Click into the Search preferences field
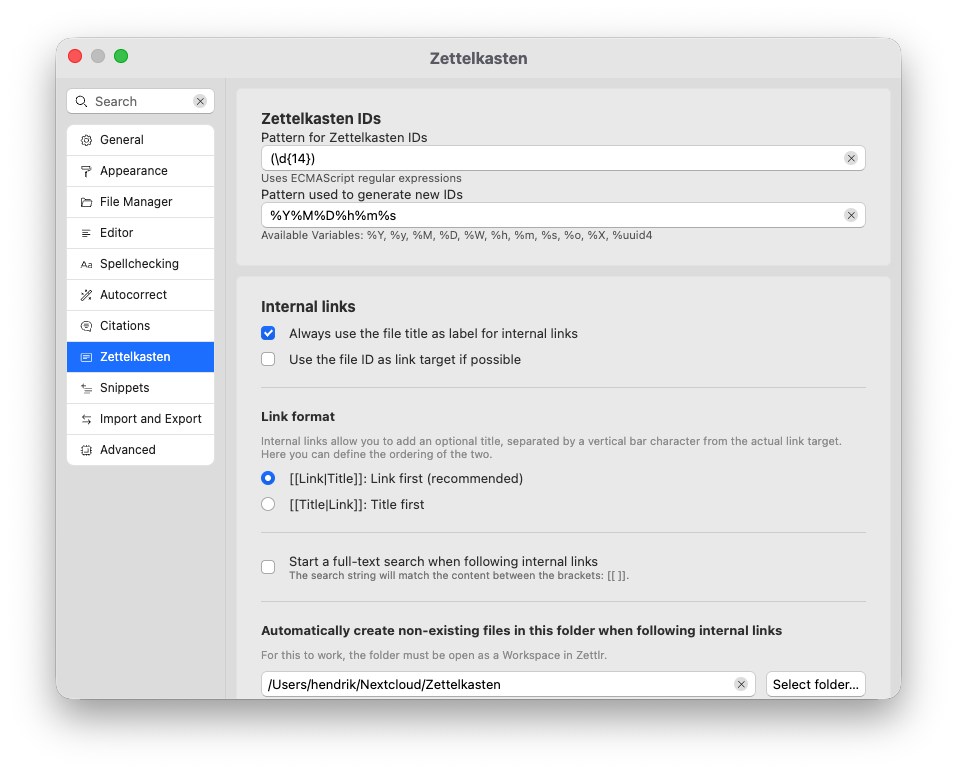 (140, 102)
